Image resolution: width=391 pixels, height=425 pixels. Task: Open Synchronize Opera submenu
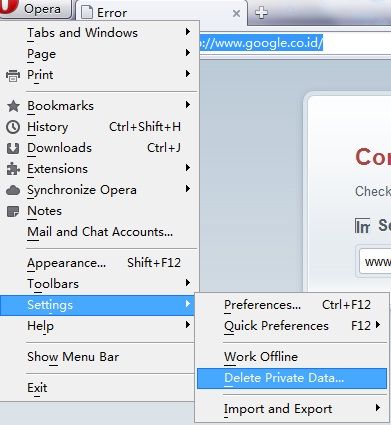100,190
